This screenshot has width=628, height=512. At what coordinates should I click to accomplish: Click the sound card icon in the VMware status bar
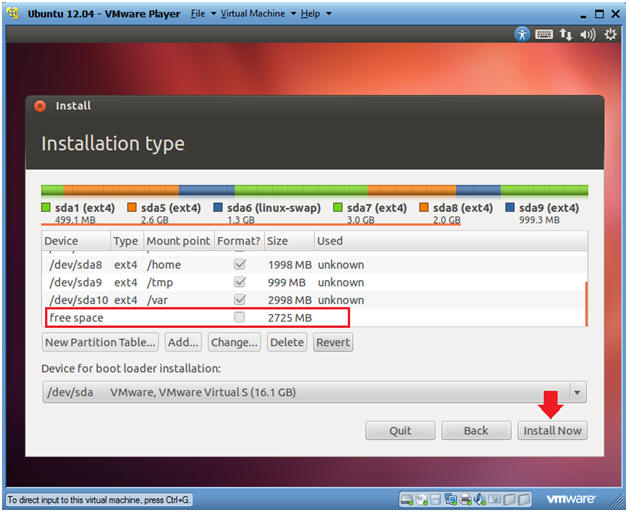[479, 500]
